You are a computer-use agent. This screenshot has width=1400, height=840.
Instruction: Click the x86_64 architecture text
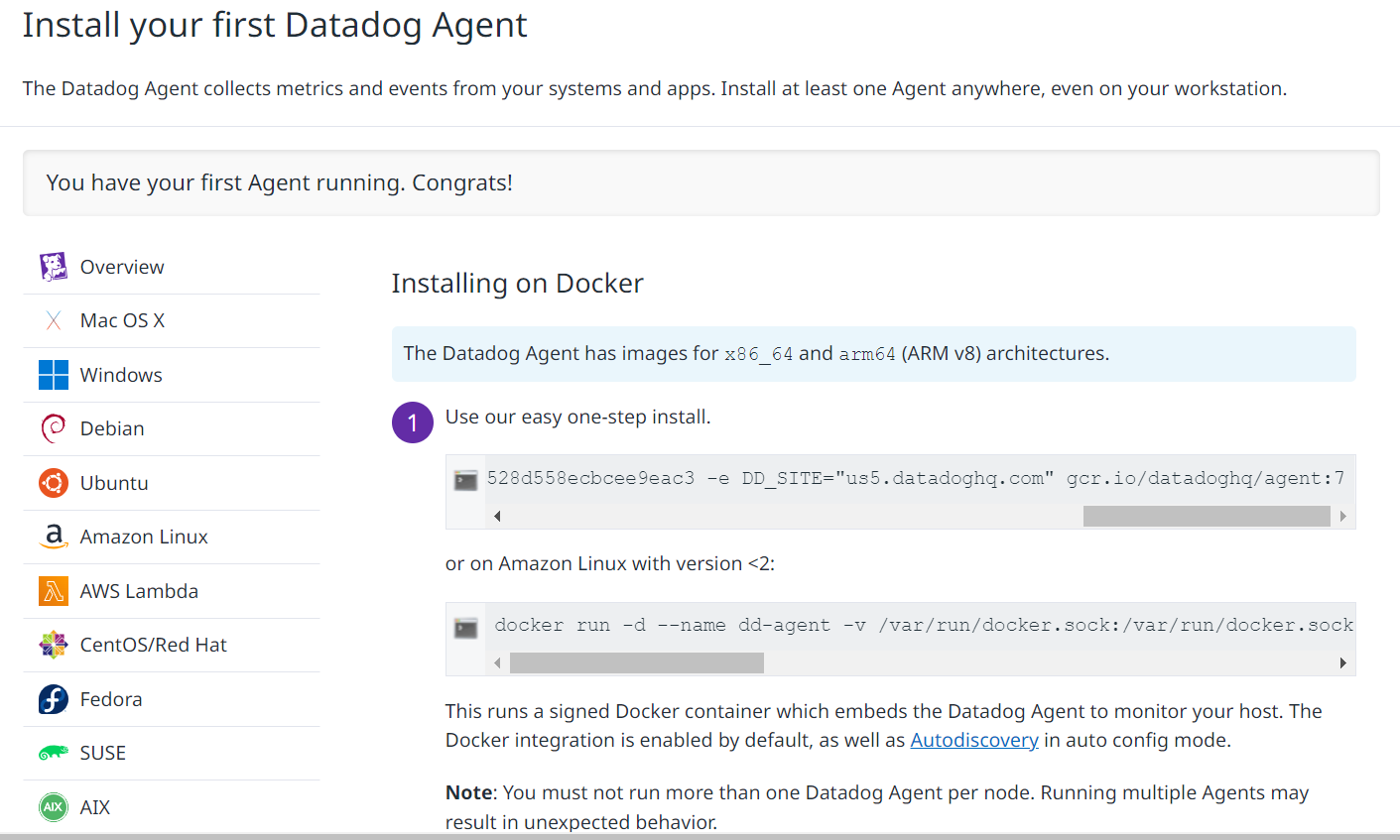[x=759, y=354]
